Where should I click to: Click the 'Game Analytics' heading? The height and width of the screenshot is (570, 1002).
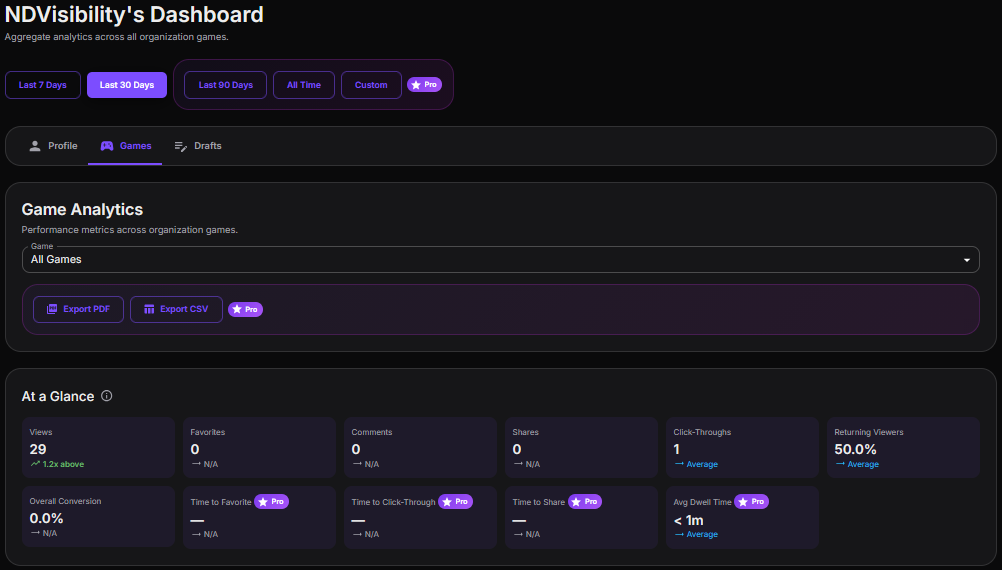(82, 210)
